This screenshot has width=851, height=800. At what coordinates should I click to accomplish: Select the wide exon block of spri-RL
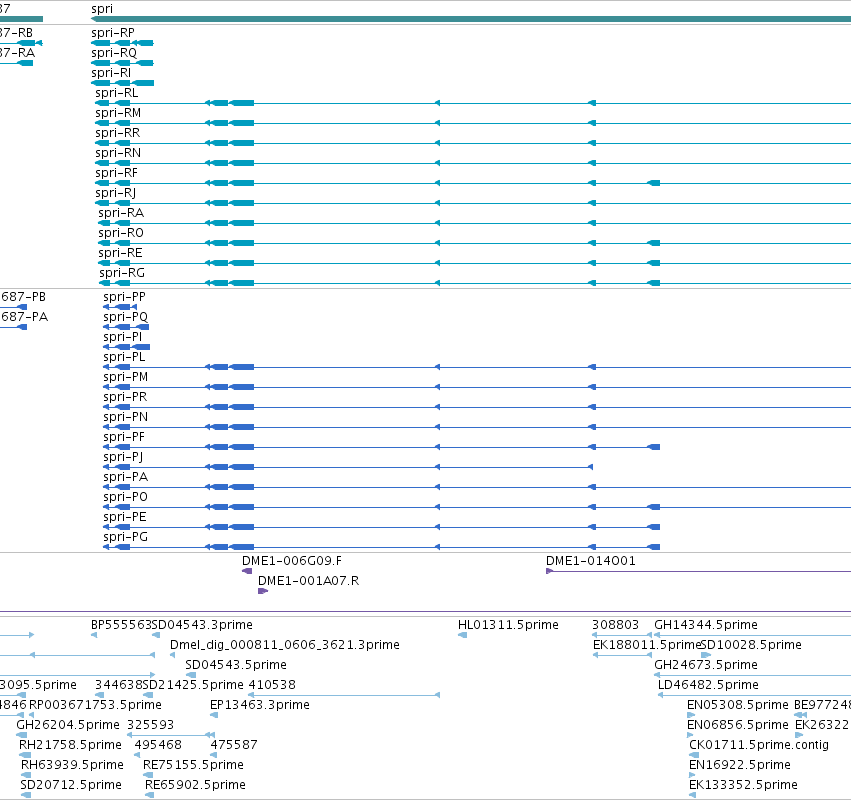(x=242, y=103)
